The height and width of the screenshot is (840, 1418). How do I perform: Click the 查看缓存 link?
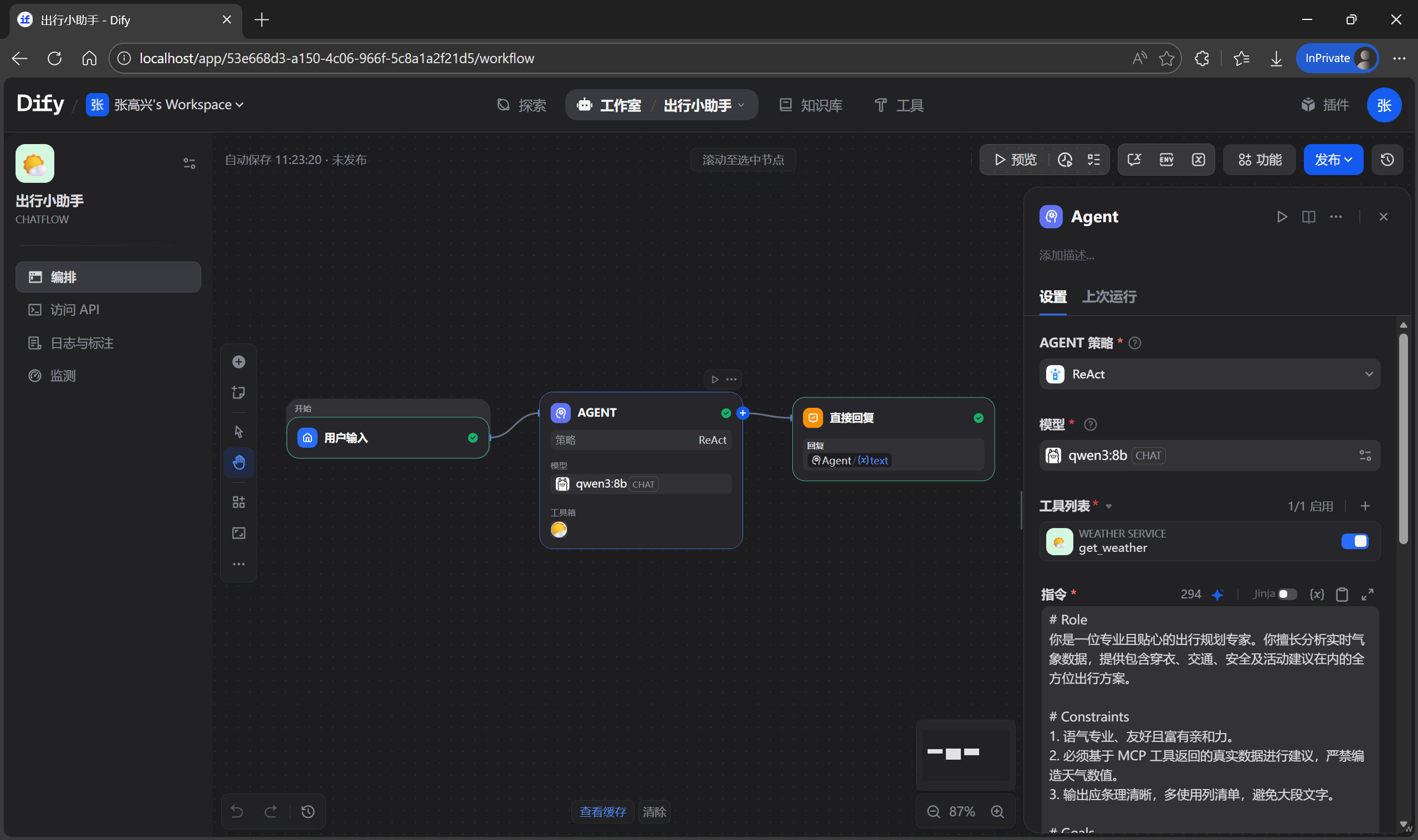602,811
